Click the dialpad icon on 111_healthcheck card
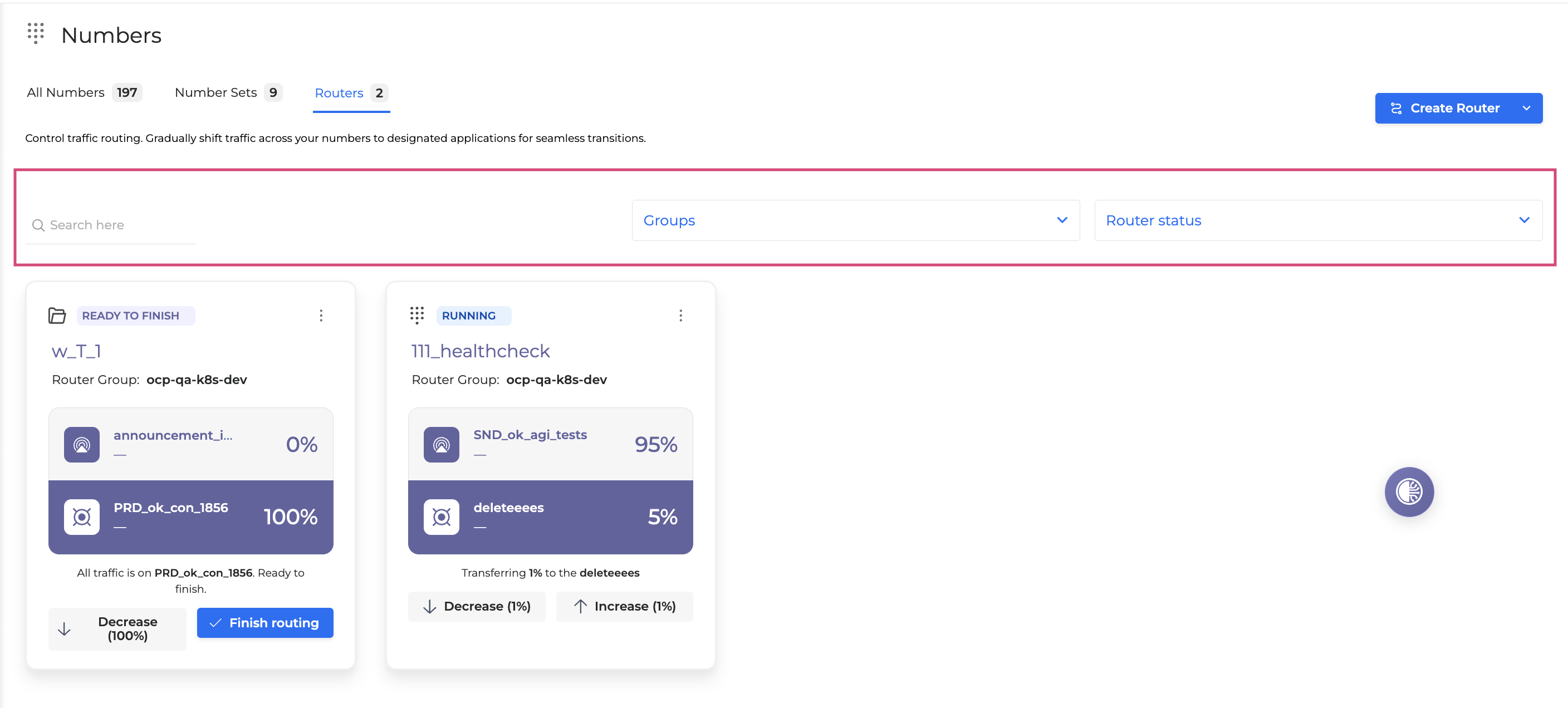The image size is (1568, 708). [x=417, y=315]
